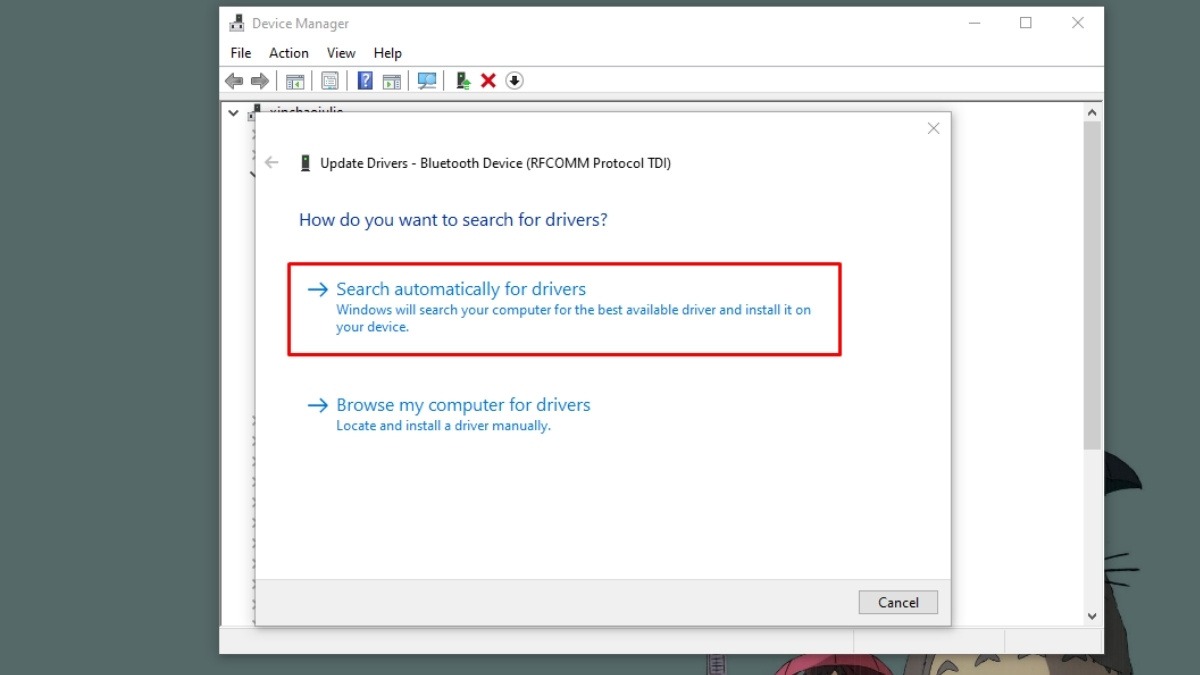
Task: Click the toolbar Forward arrow
Action: [x=260, y=81]
